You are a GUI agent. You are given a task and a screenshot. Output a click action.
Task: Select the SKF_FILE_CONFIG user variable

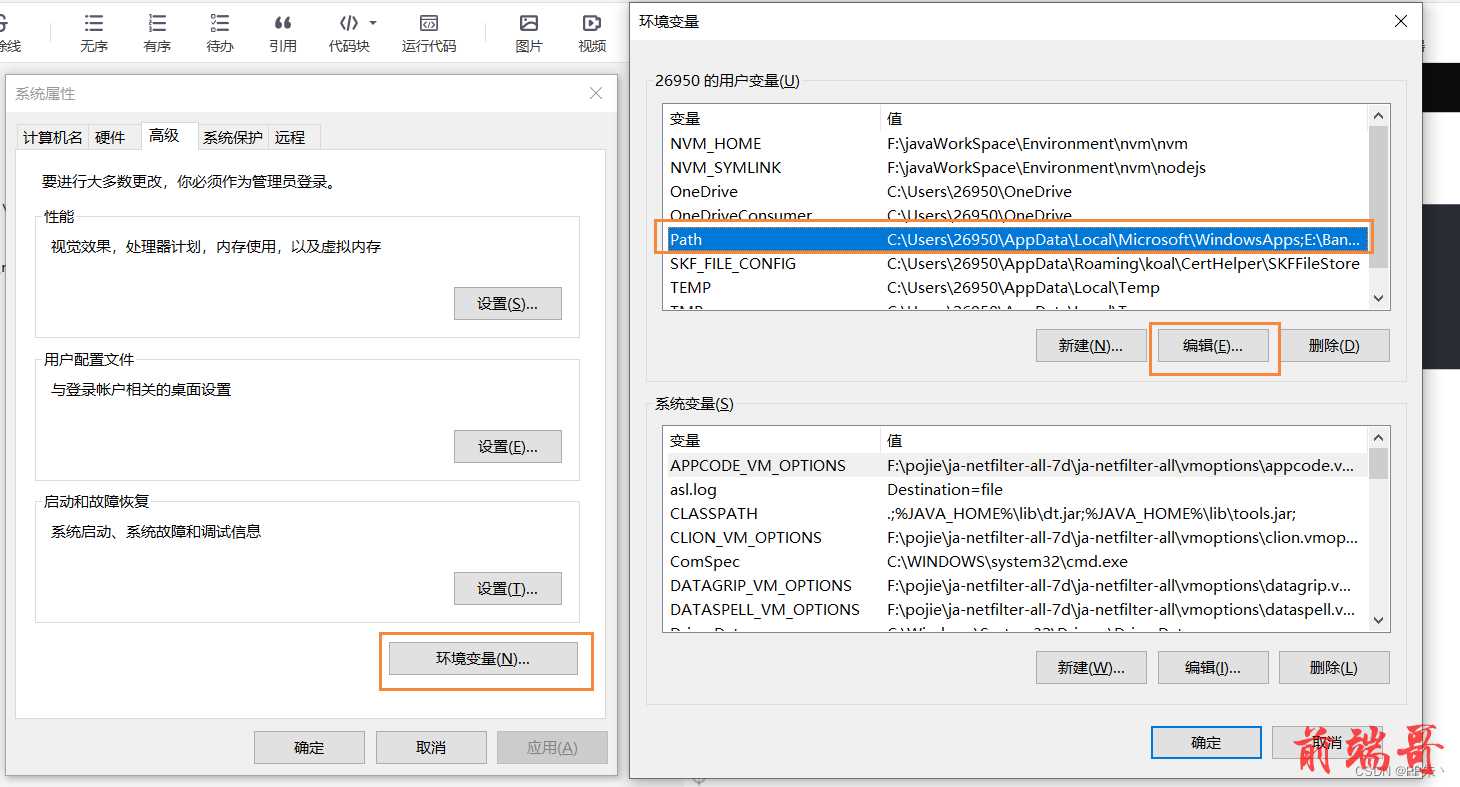point(1015,263)
